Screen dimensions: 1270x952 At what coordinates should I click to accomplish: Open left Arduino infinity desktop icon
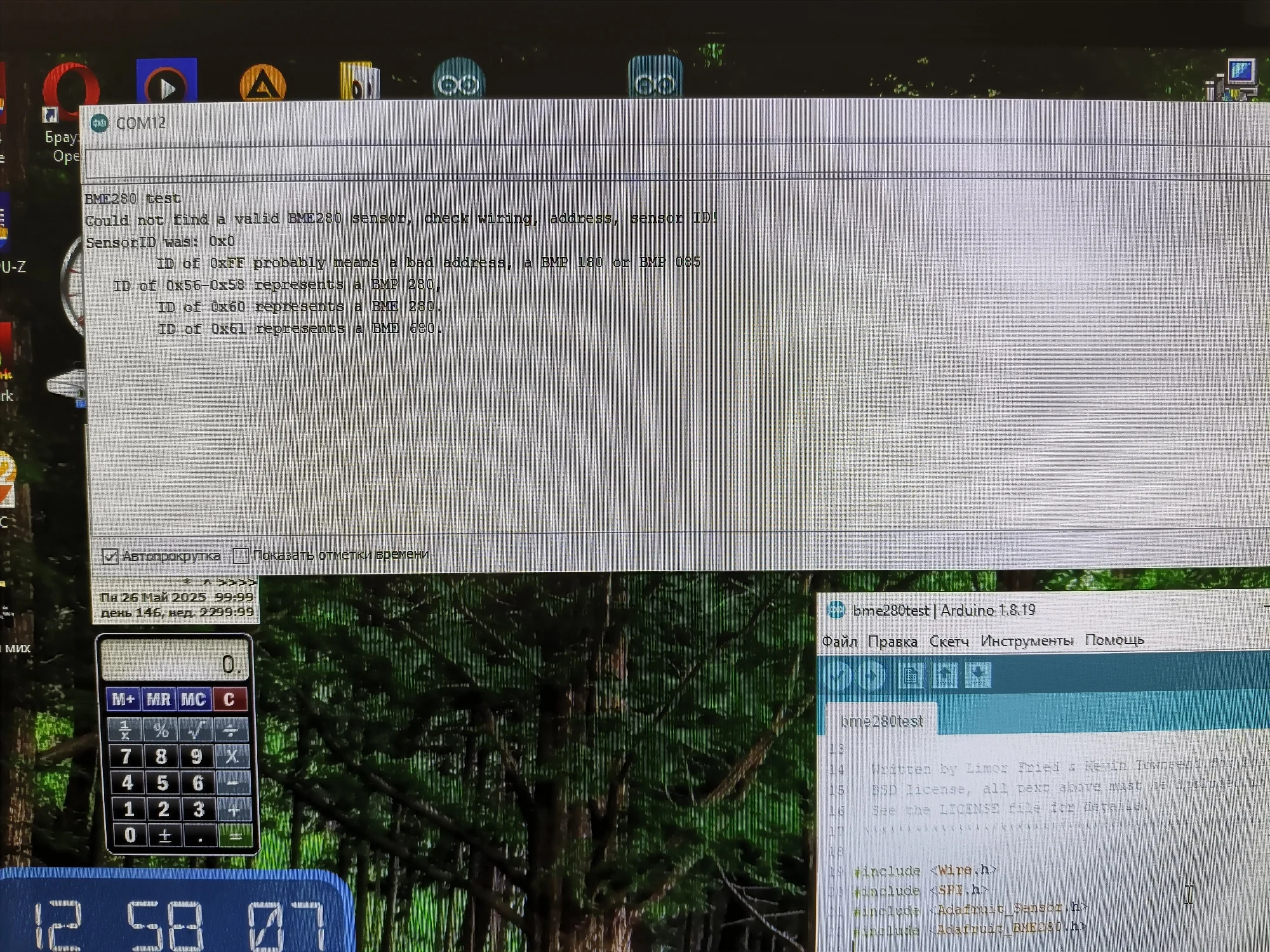(458, 81)
